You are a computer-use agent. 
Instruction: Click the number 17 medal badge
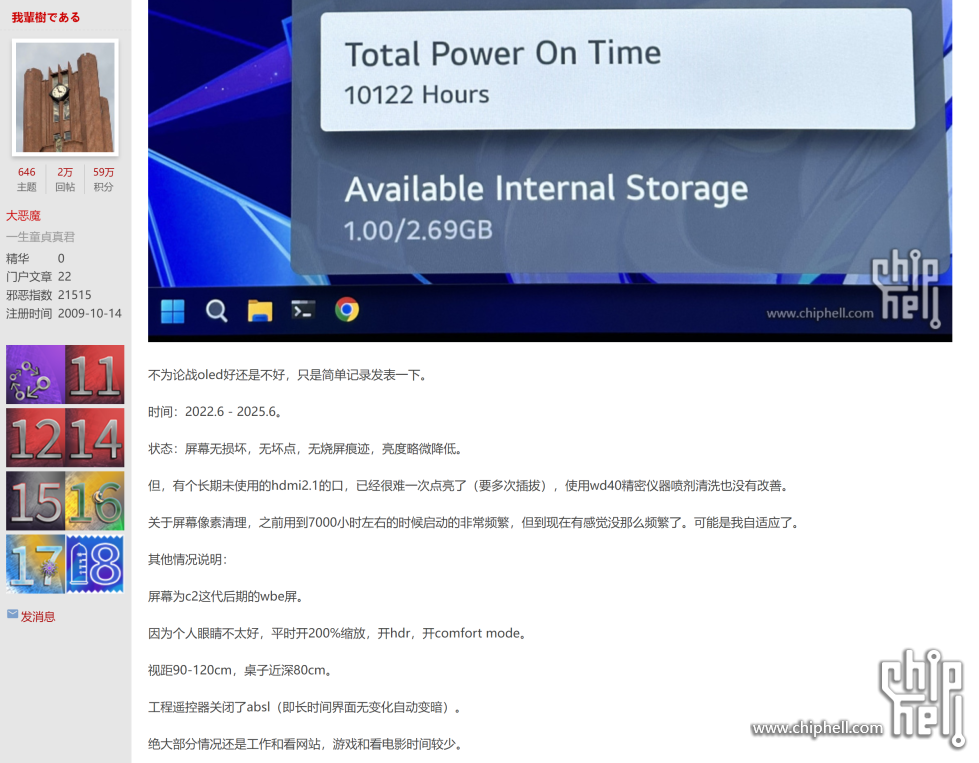[x=36, y=564]
